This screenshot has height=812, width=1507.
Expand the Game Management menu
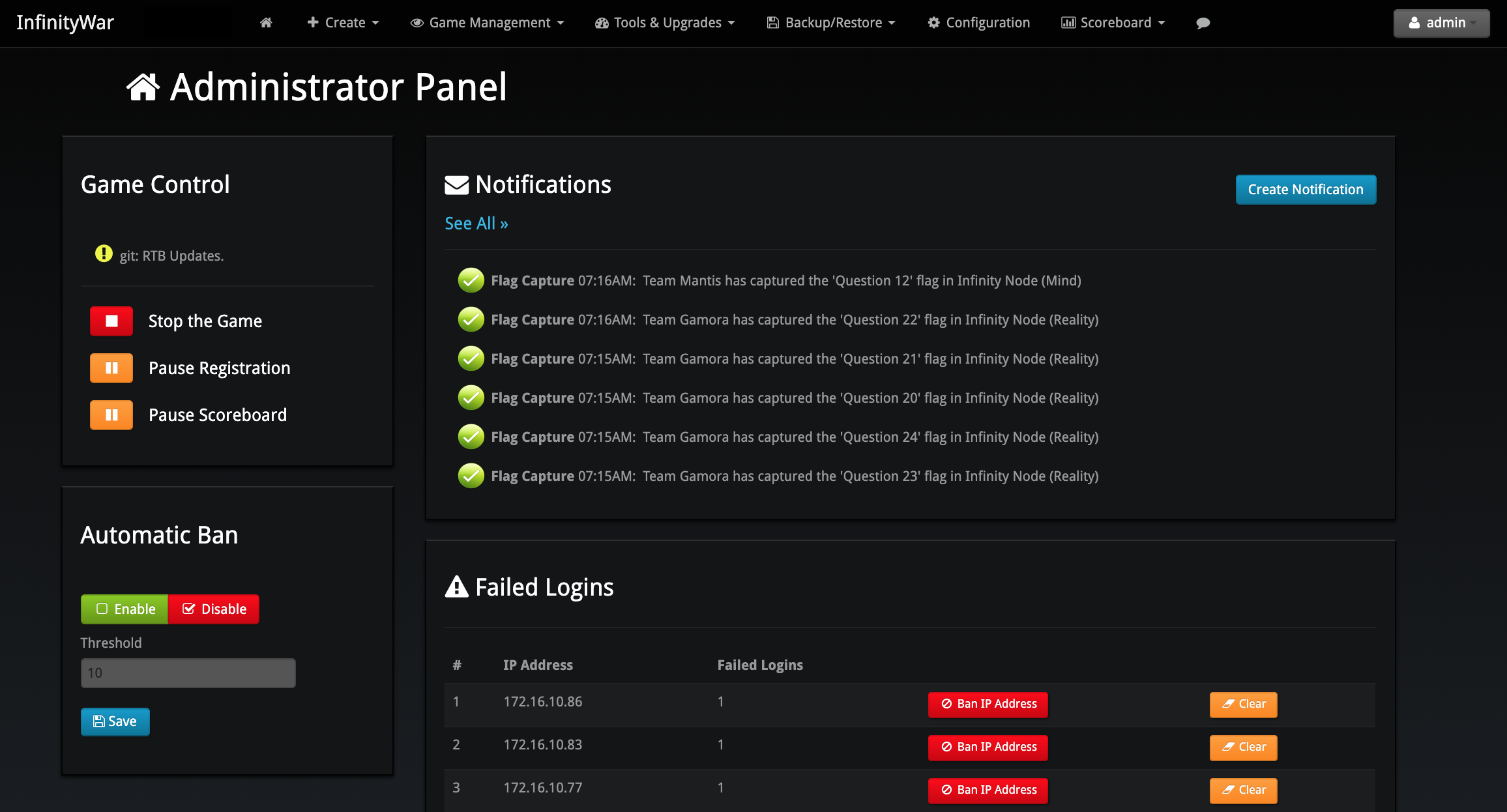[488, 22]
